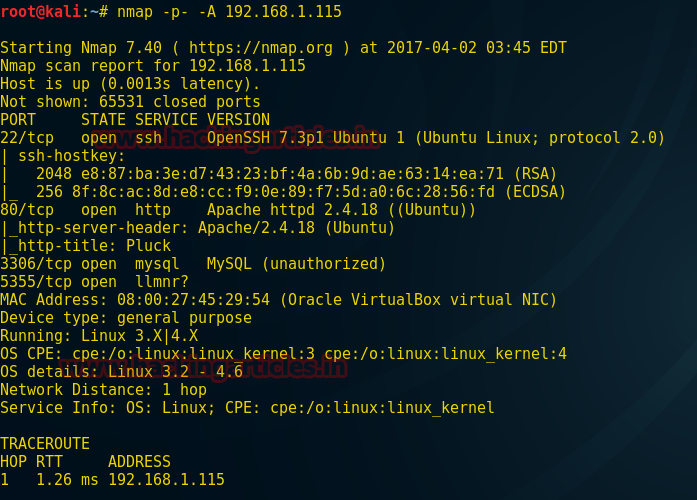
Task: Click the TRACEROUTE heading
Action: tap(44, 444)
